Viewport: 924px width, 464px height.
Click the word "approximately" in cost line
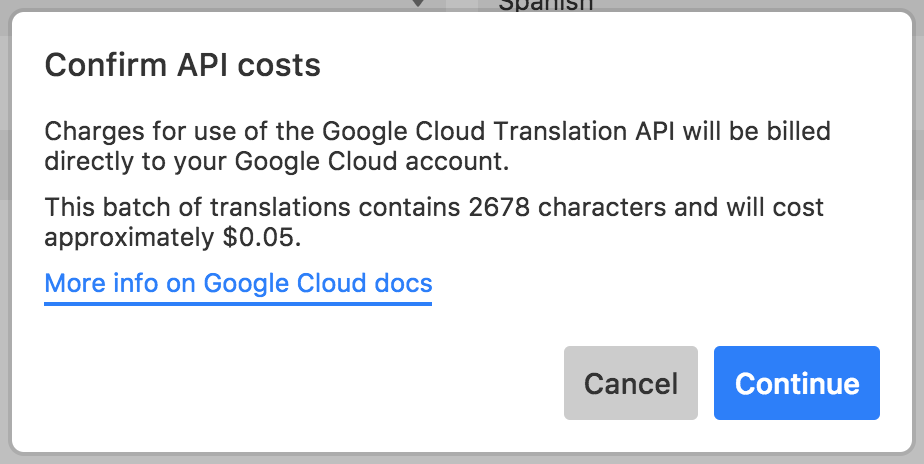[130, 239]
